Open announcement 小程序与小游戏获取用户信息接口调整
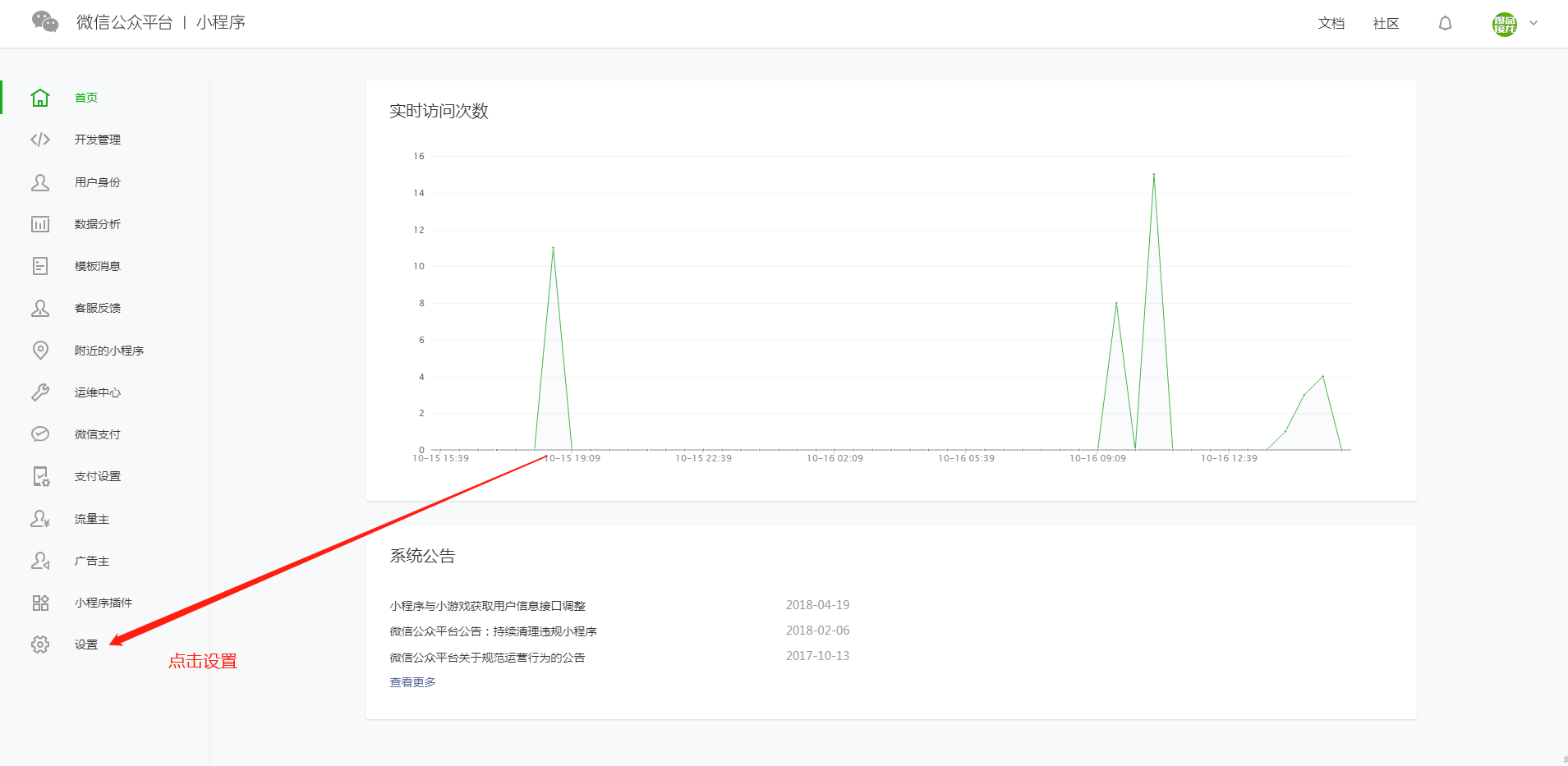The image size is (1568, 766). (x=488, y=606)
